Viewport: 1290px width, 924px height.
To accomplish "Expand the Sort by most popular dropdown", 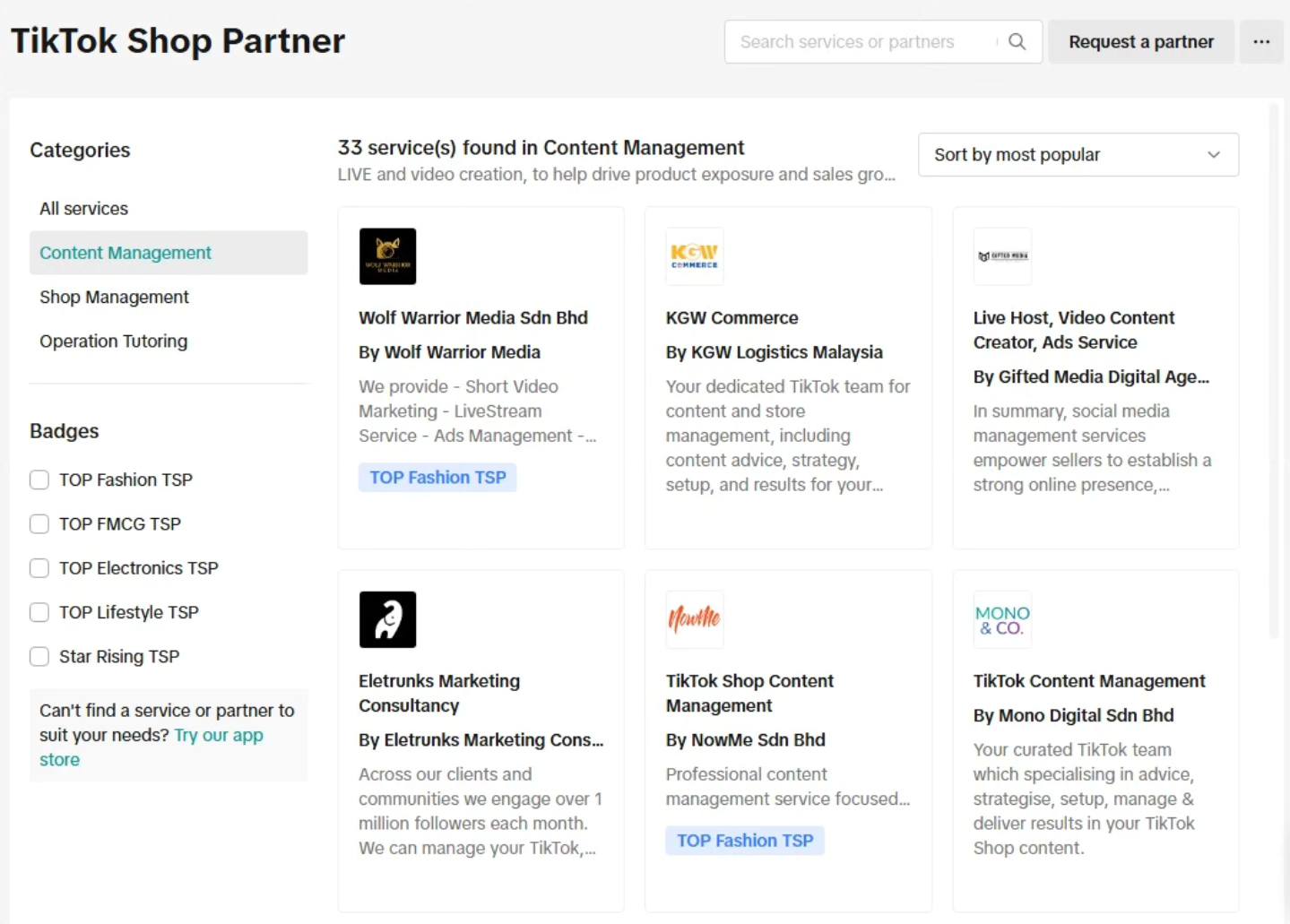I will tap(1078, 155).
